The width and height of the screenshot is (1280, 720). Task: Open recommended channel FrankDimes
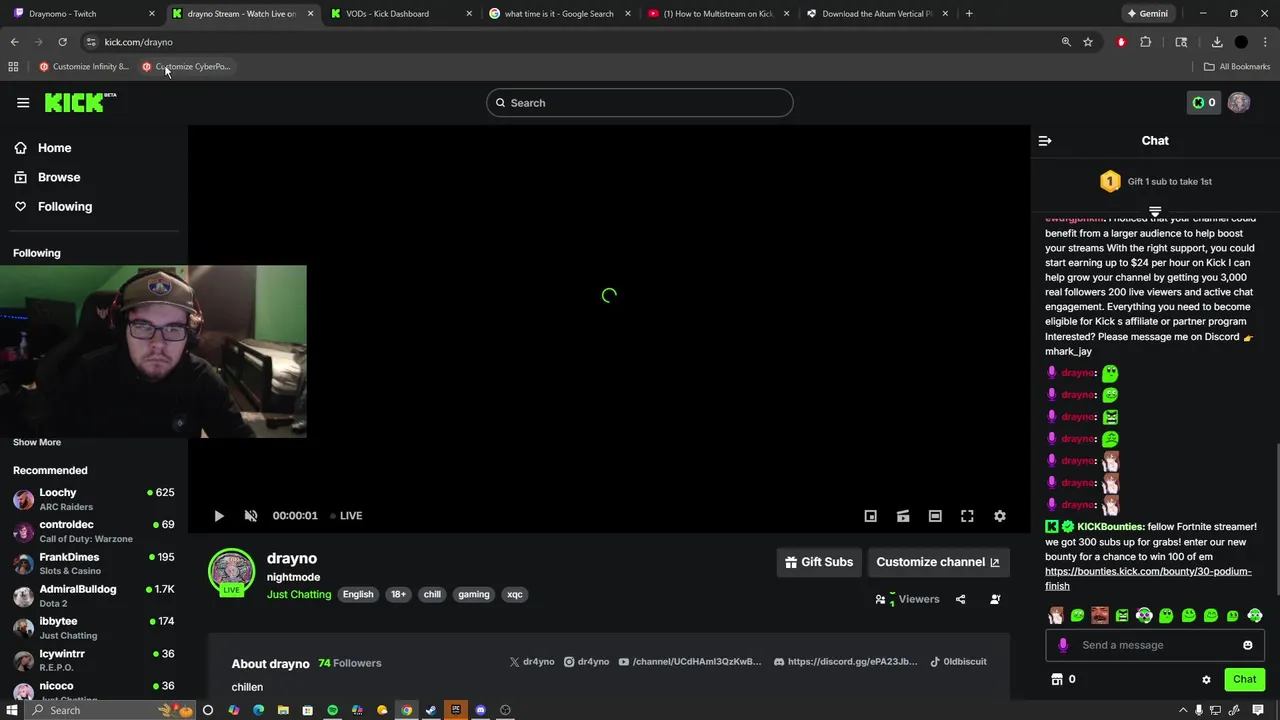point(94,564)
